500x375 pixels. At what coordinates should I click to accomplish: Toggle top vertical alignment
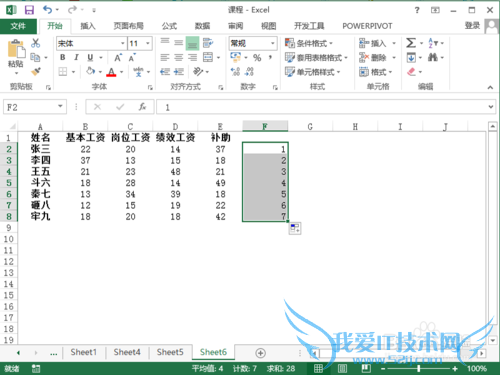tap(165, 42)
